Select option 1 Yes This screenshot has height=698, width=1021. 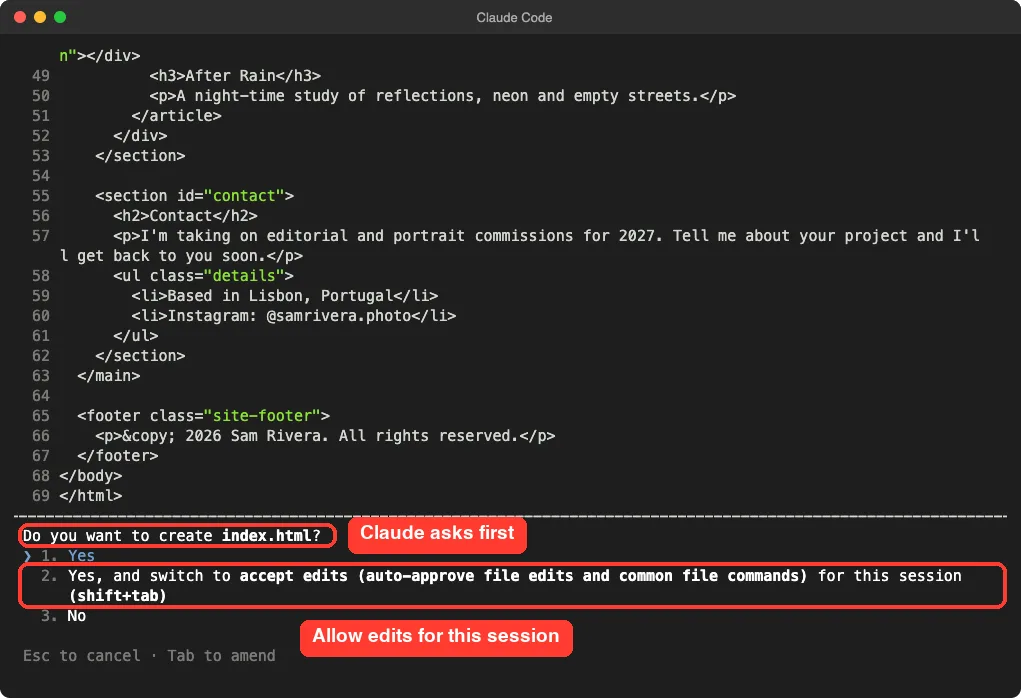coord(68,555)
